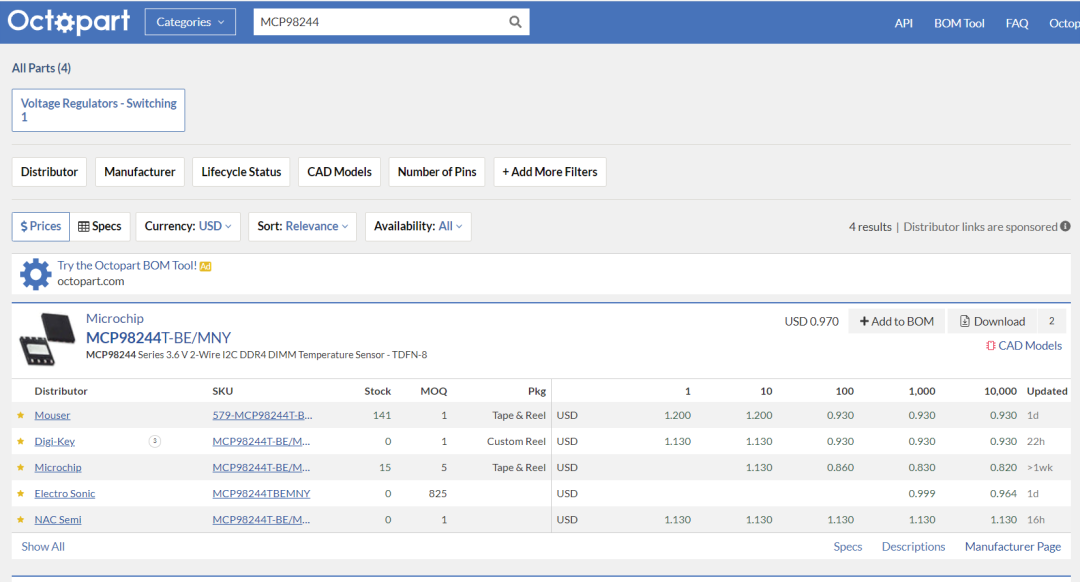This screenshot has height=582, width=1080.
Task: Click Show All distributors link
Action: [x=43, y=546]
